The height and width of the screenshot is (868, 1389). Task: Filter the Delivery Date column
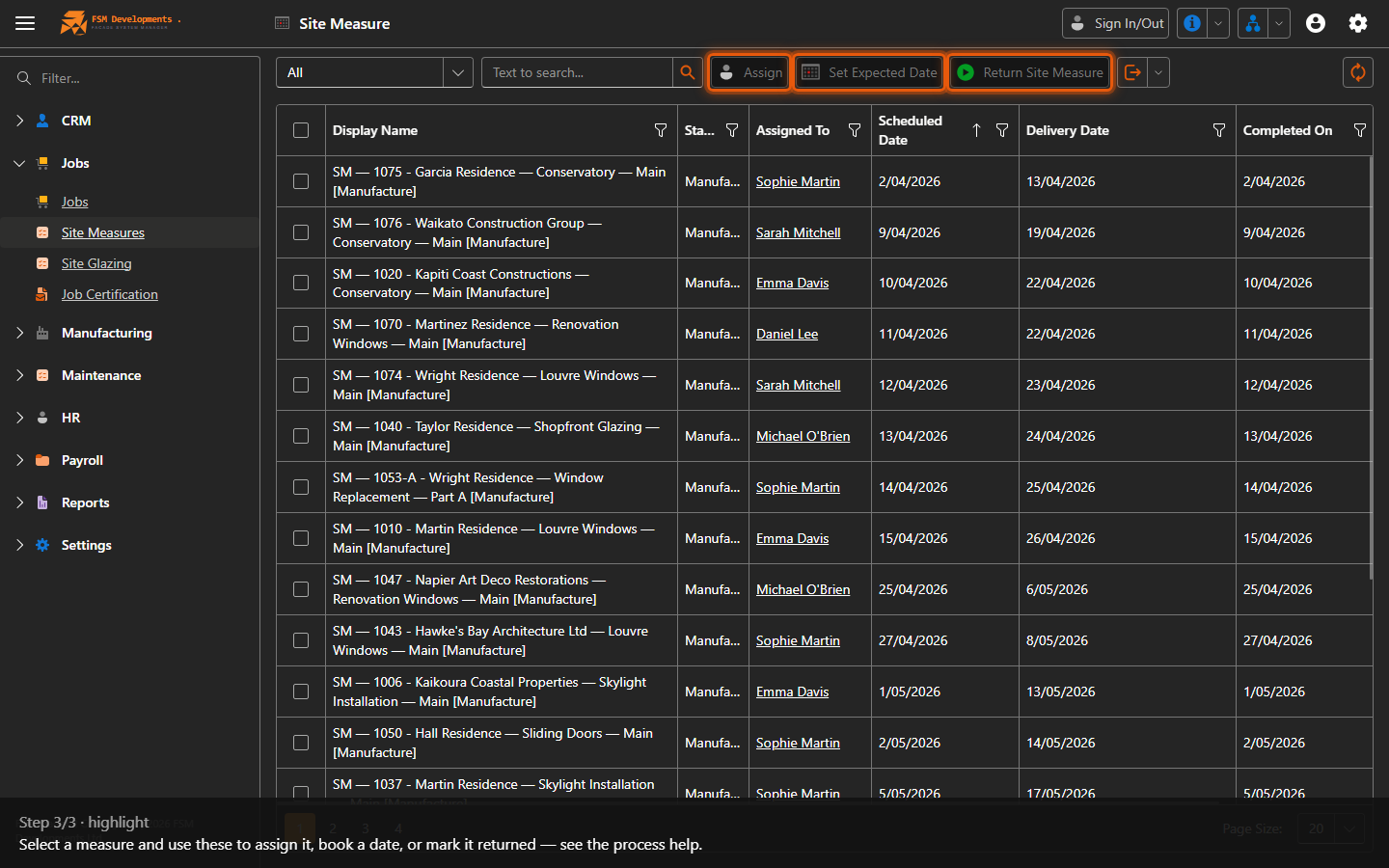click(x=1219, y=130)
